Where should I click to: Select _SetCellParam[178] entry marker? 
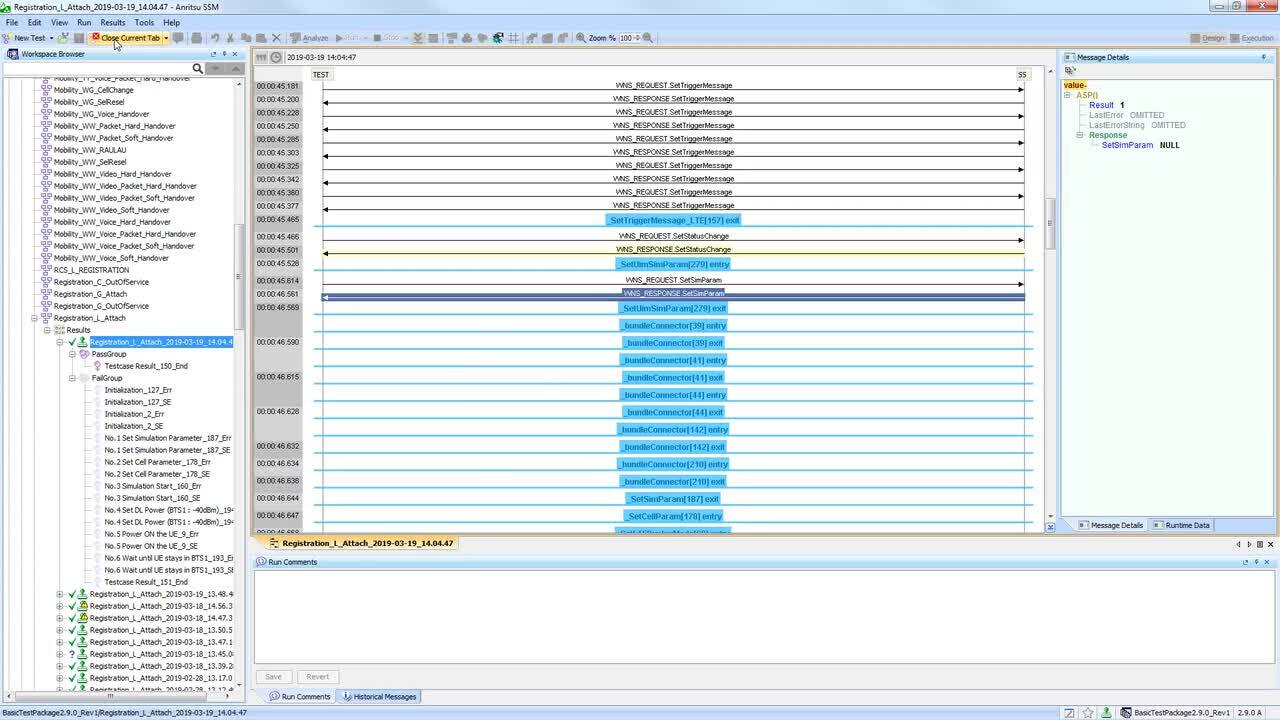click(672, 516)
